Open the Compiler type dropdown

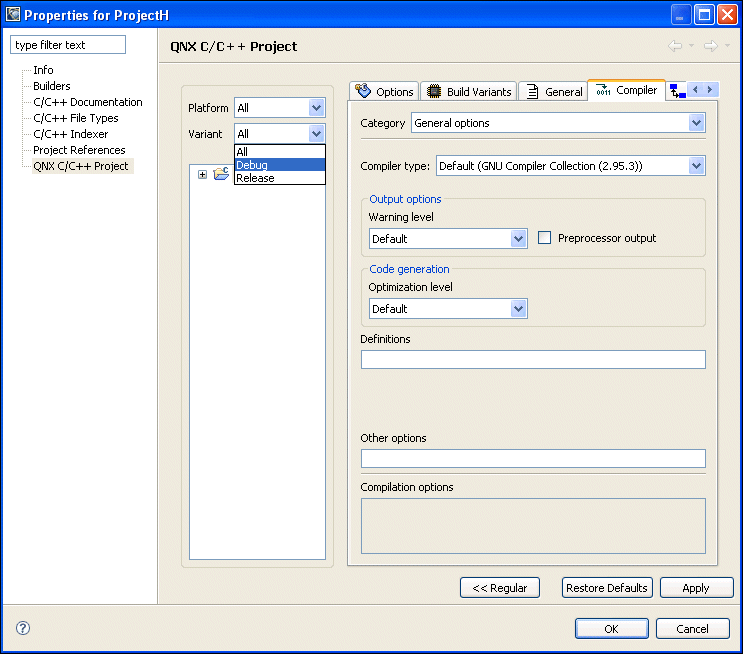(696, 166)
